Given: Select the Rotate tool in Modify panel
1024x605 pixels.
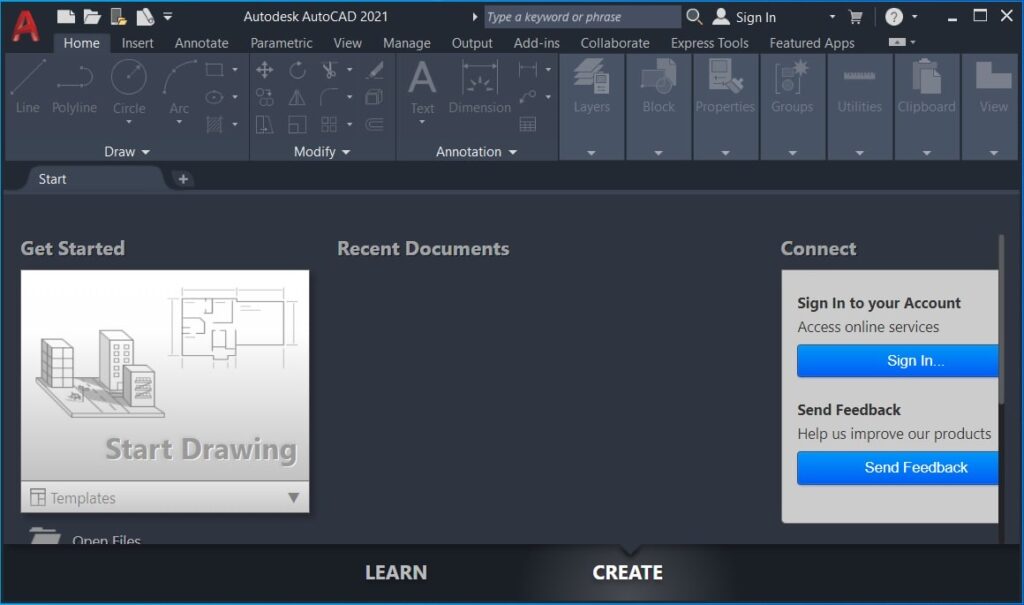Looking at the screenshot, I should (x=297, y=69).
